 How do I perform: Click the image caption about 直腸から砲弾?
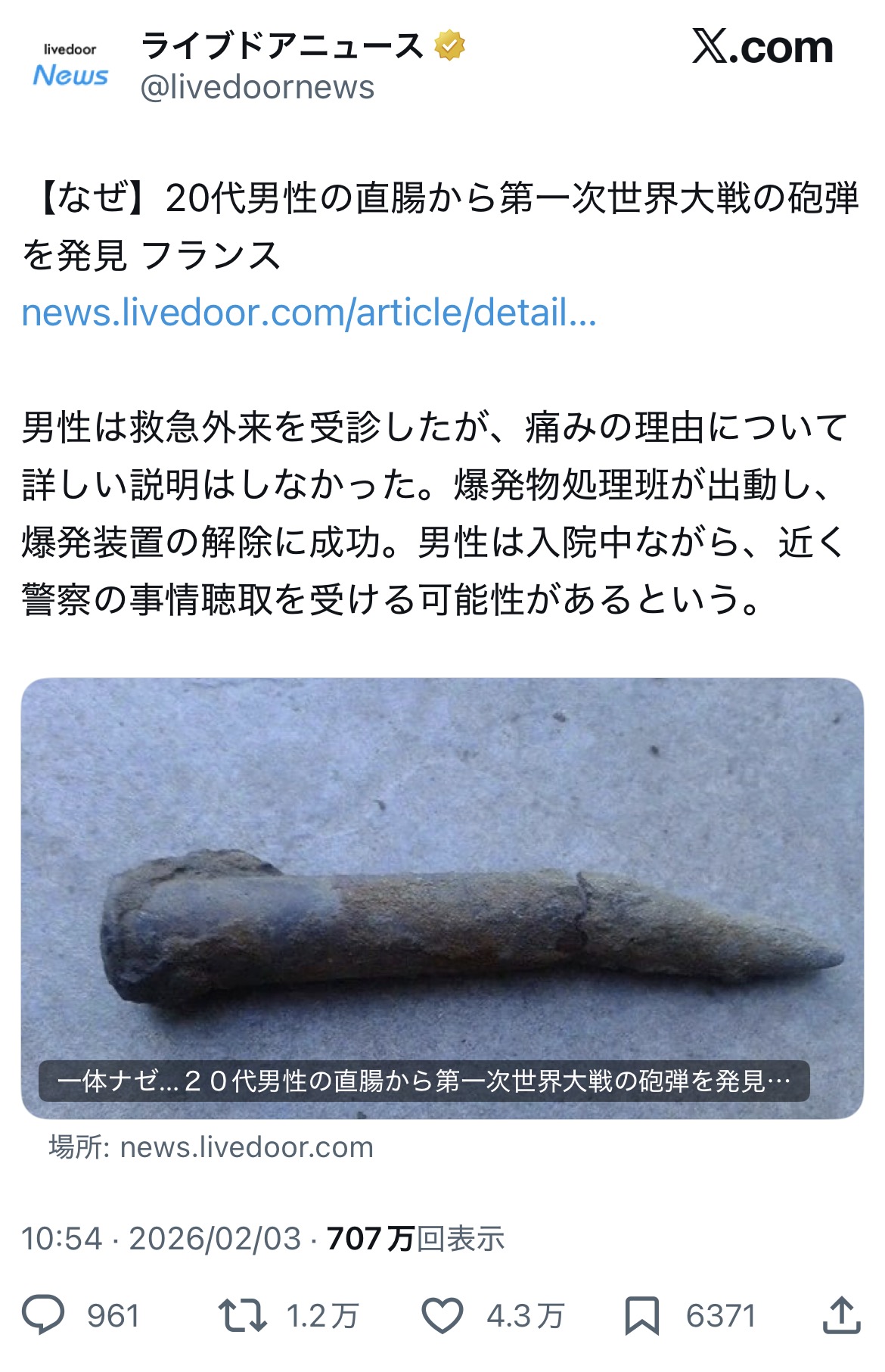[x=424, y=1081]
